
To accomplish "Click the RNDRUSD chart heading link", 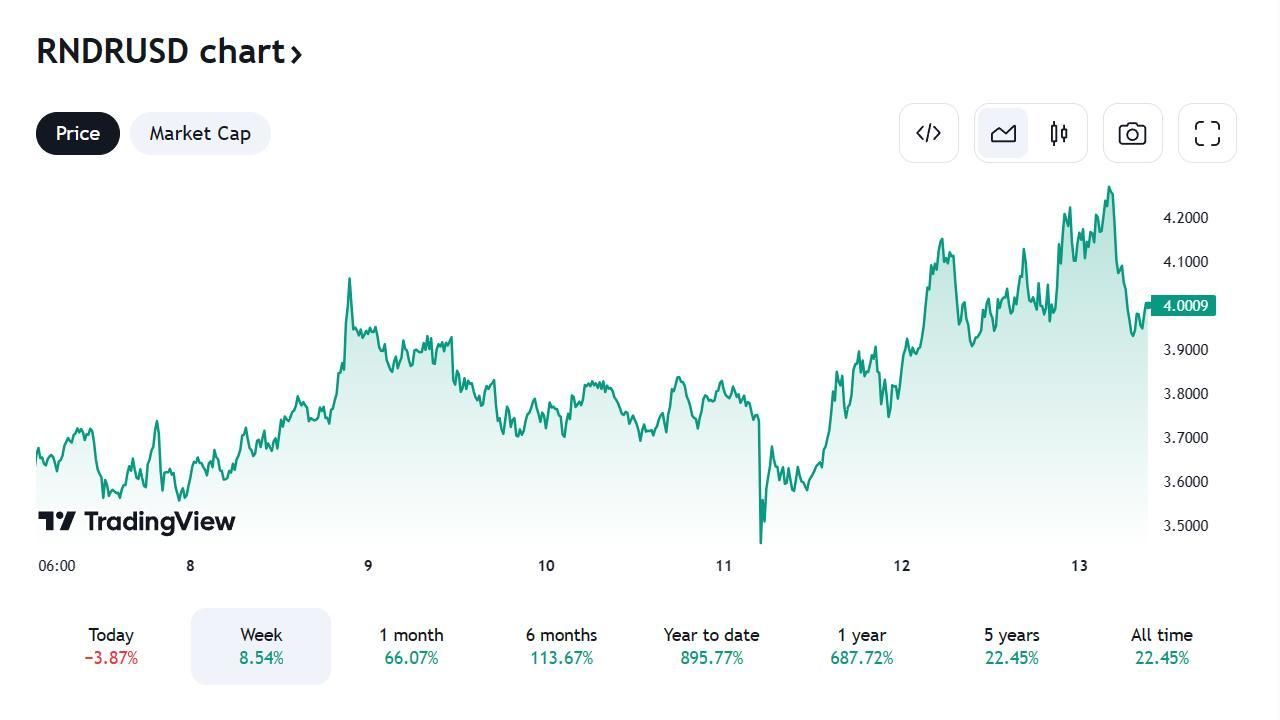I will (161, 51).
